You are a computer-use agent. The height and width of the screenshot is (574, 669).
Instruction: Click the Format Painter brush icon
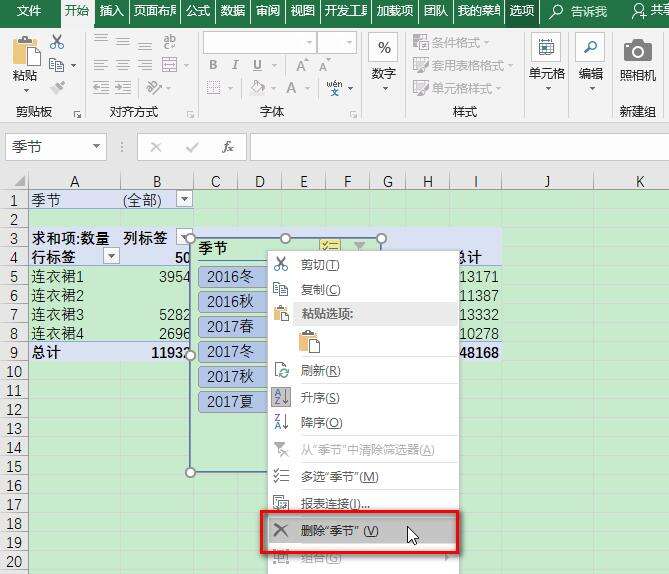[x=57, y=87]
